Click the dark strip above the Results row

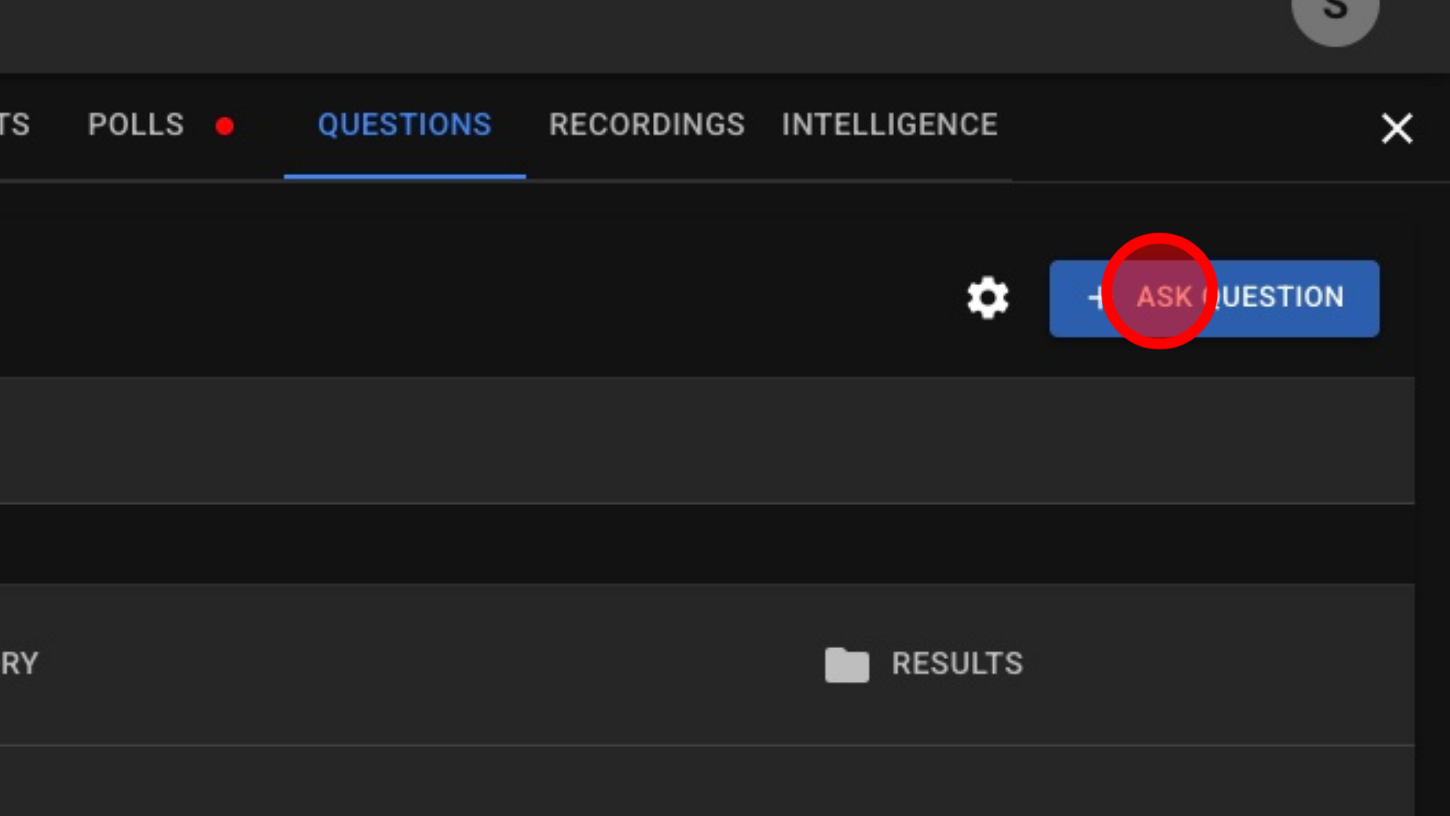(700, 544)
